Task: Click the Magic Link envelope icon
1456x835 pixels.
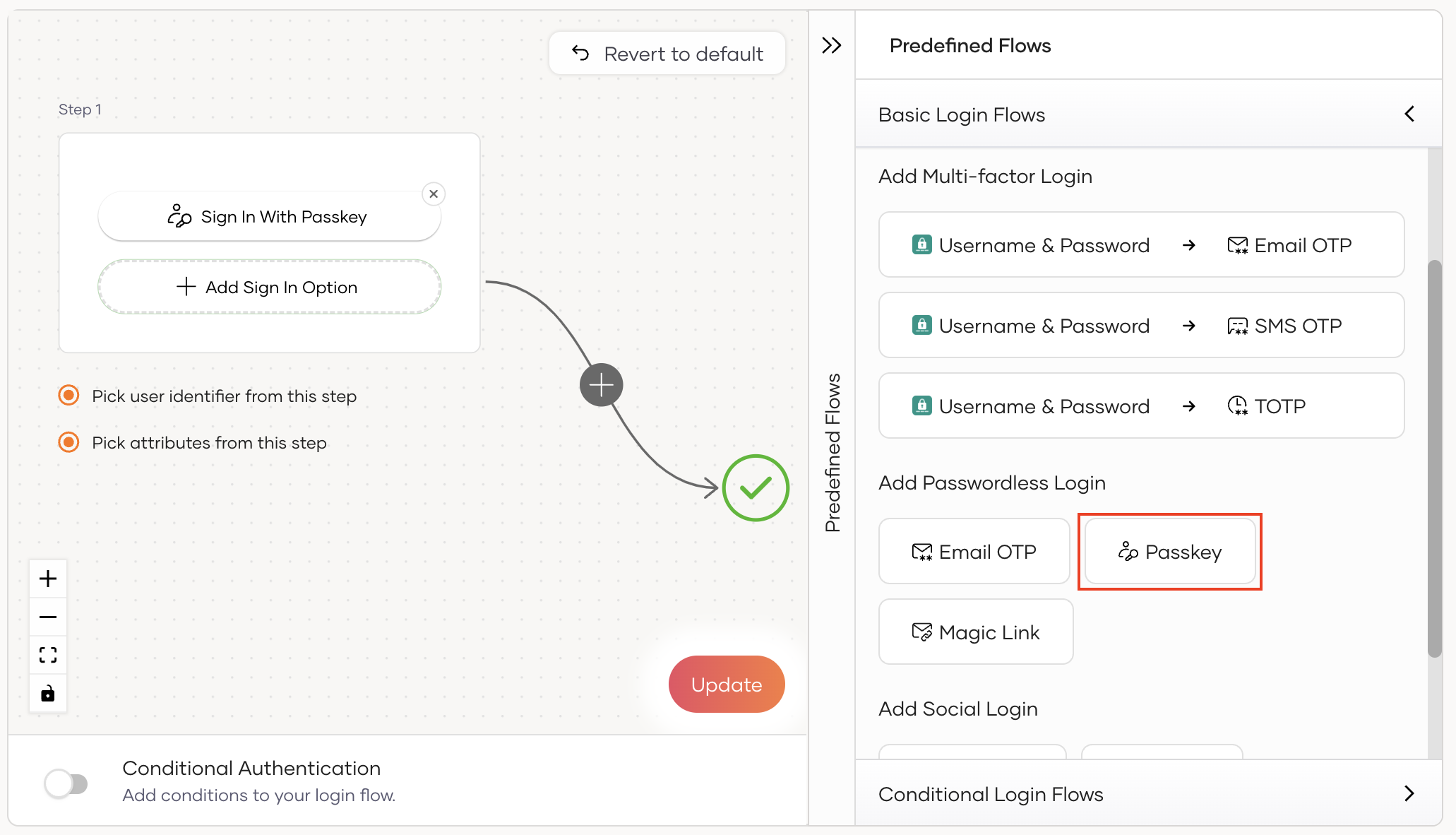Action: tap(922, 632)
